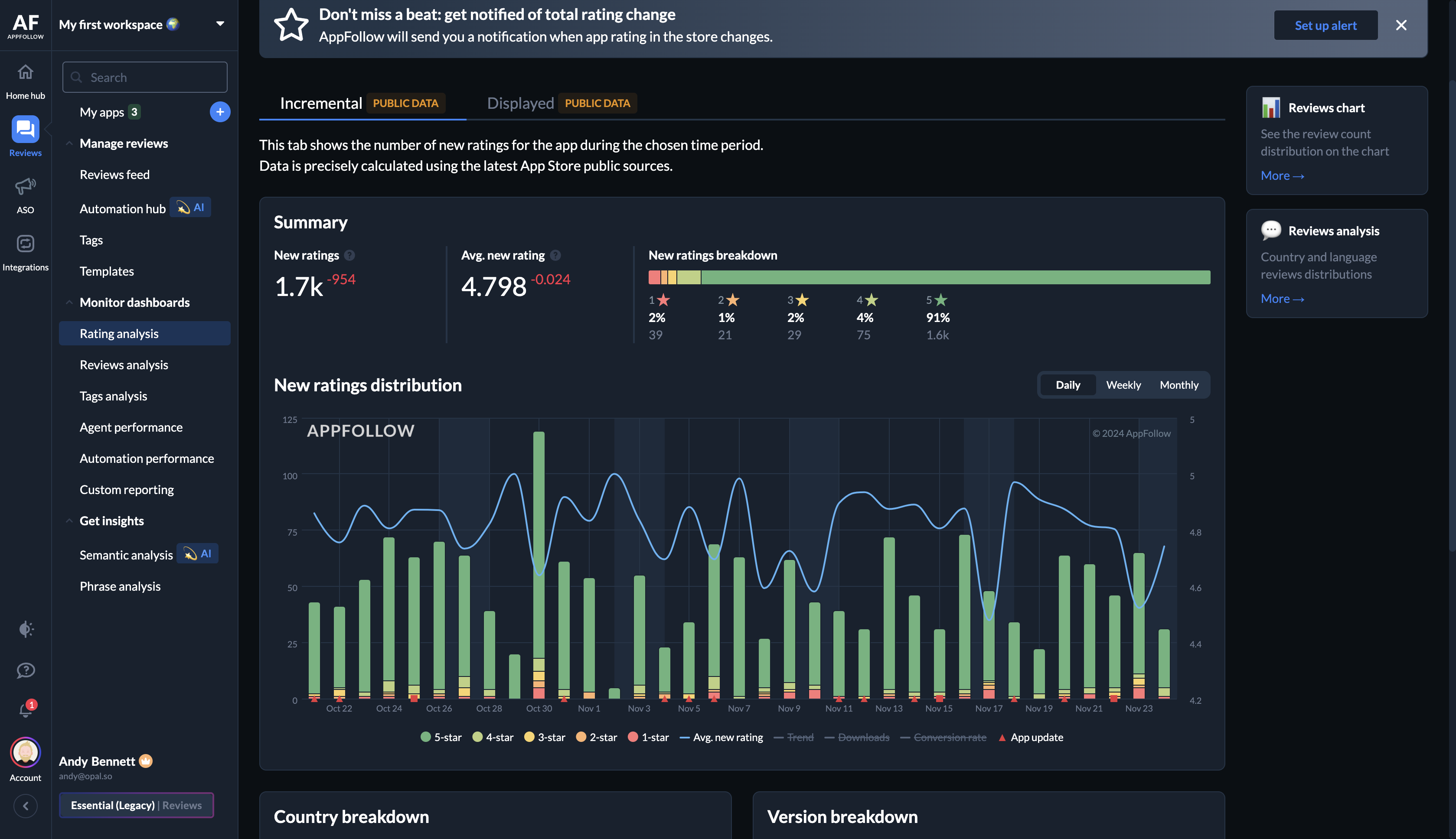1456x839 pixels.
Task: Click the red 1-star breakdown bar segment
Action: point(654,278)
